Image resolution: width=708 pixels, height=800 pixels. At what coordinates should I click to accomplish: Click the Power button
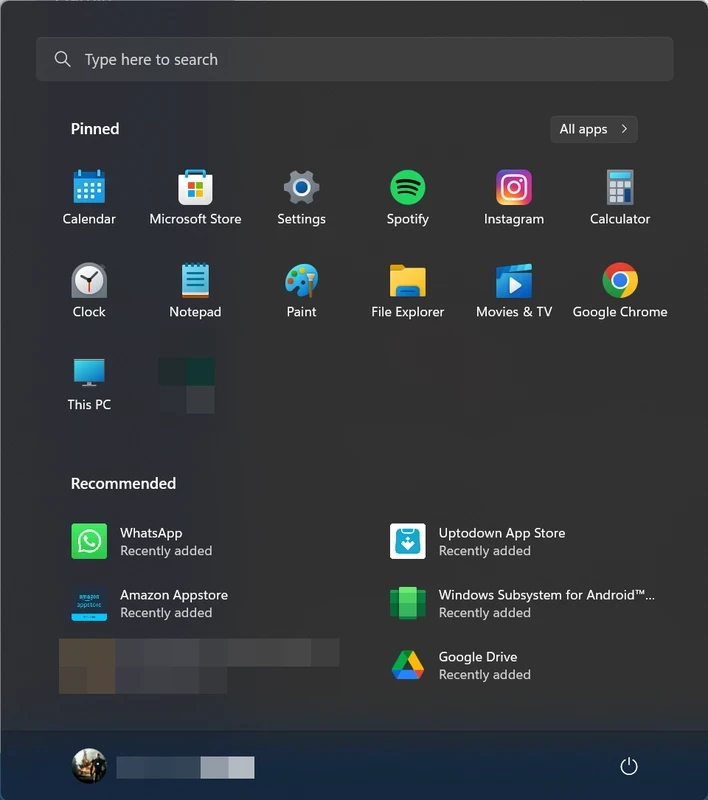(629, 767)
